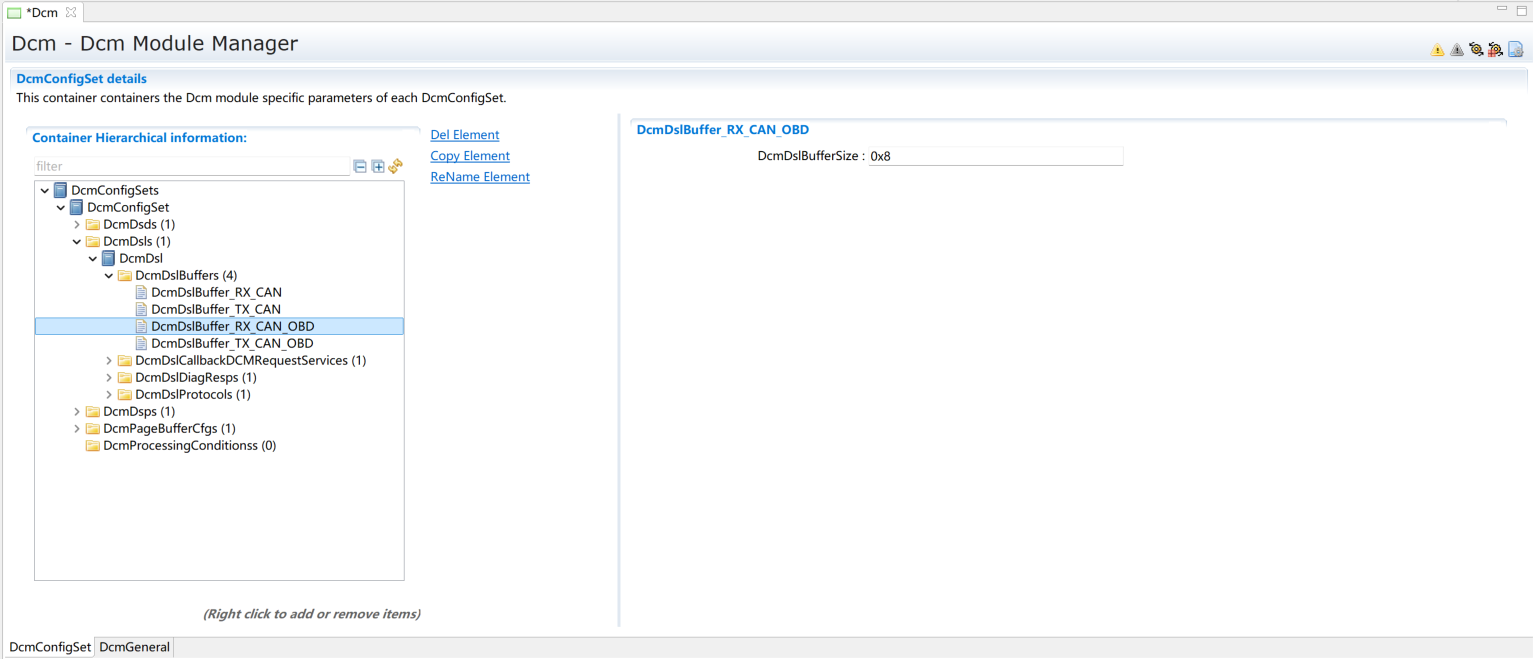Click the gear icon with red grid
This screenshot has width=1533, height=659.
pyautogui.click(x=1495, y=50)
